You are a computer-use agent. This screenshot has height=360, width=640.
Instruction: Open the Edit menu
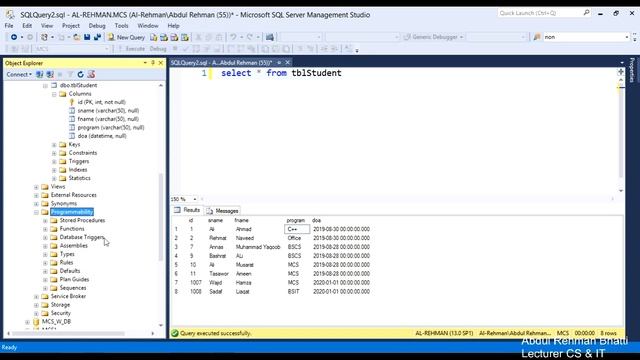(27, 25)
